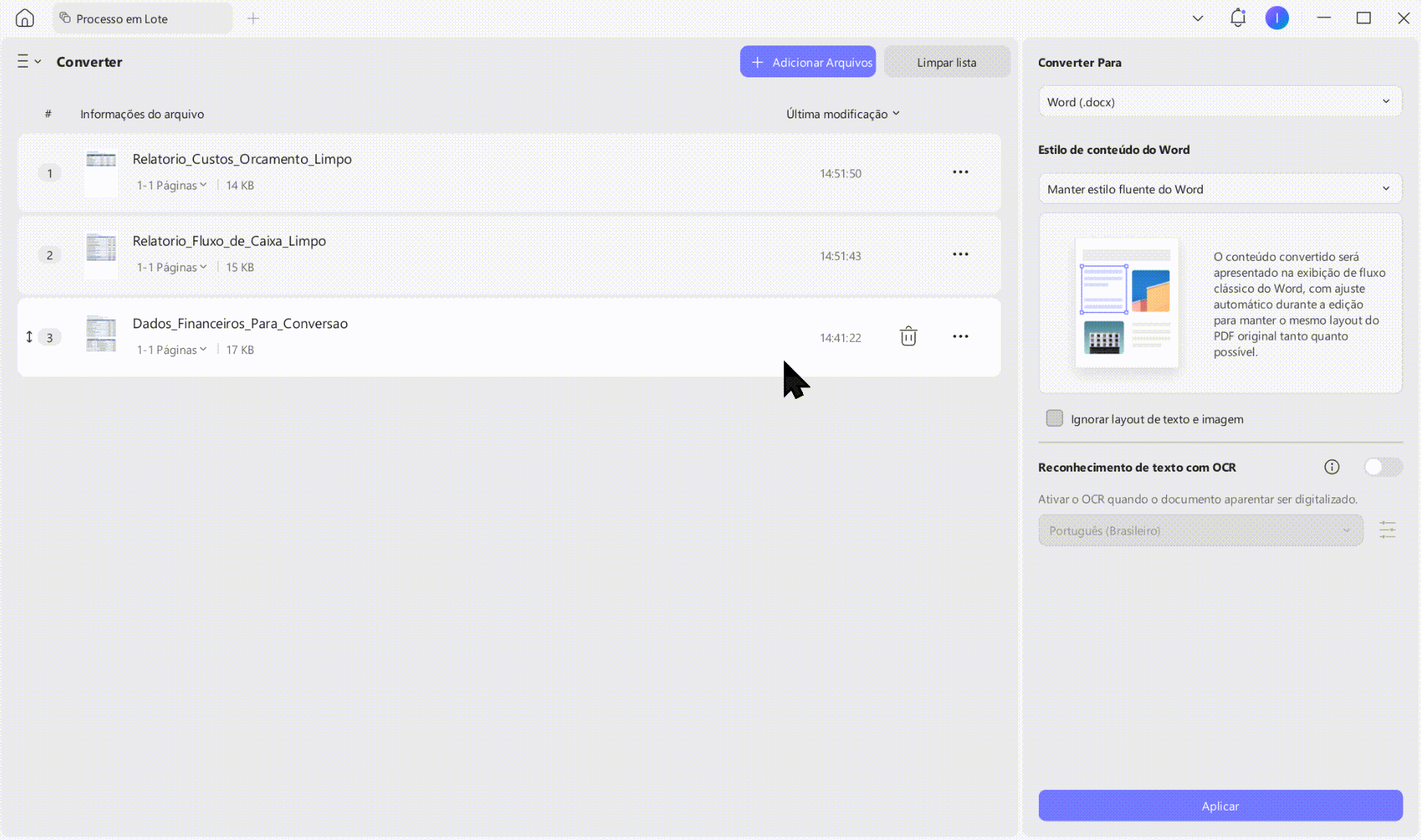Click Informações do arquivo column header
This screenshot has height=840, width=1421.
click(x=142, y=114)
